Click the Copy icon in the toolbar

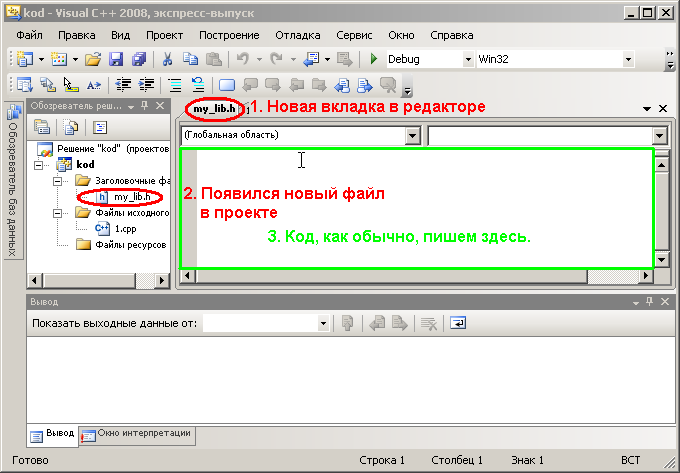[x=190, y=59]
